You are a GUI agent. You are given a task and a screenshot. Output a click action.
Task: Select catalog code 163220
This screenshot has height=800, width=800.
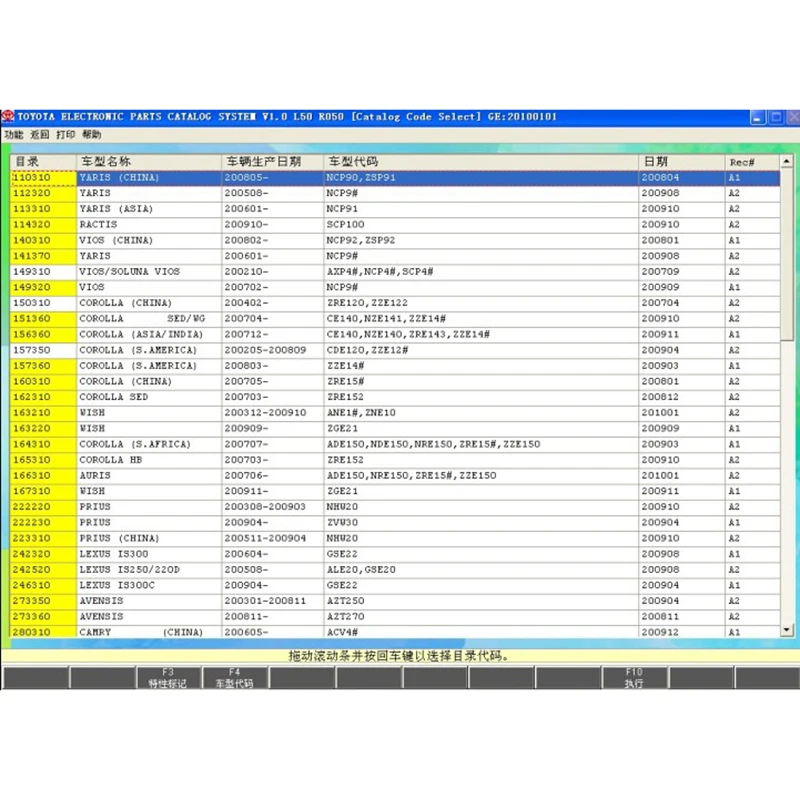coord(43,429)
